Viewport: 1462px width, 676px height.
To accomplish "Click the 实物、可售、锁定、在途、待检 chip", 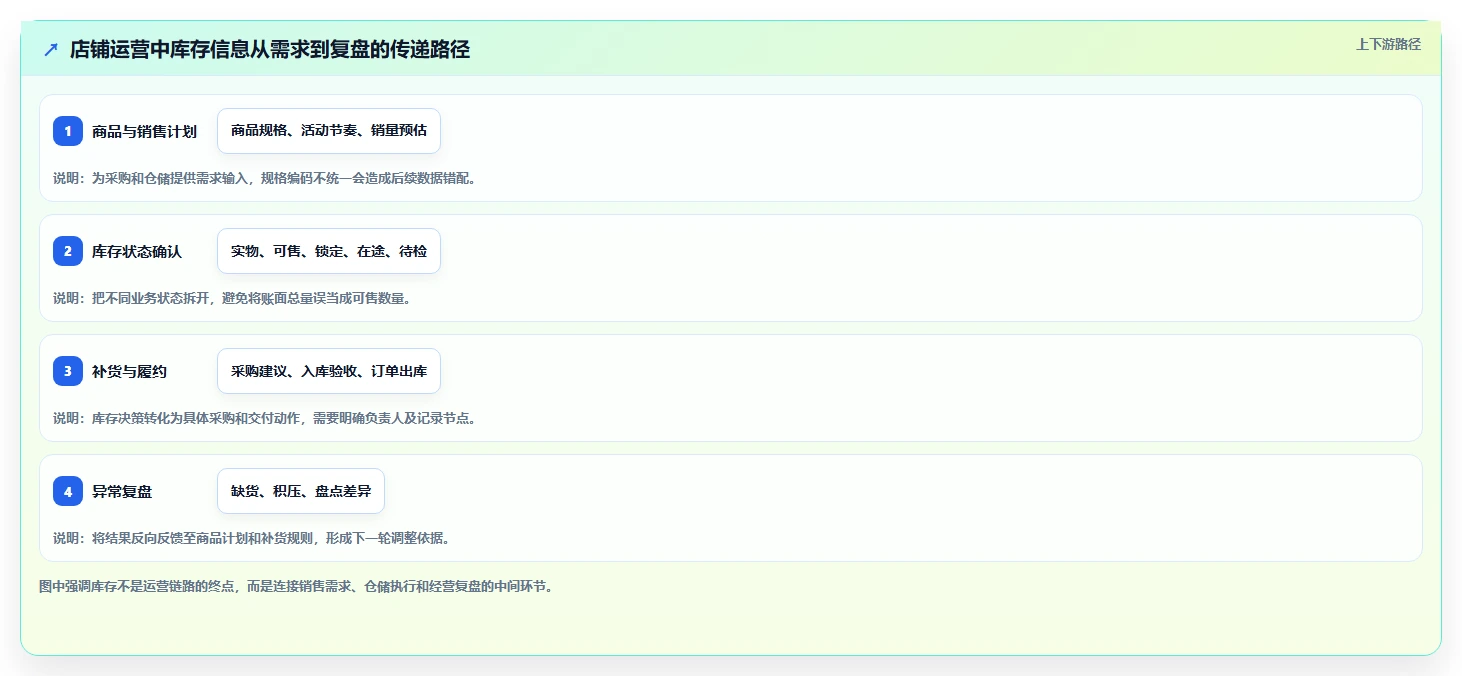I will (329, 251).
